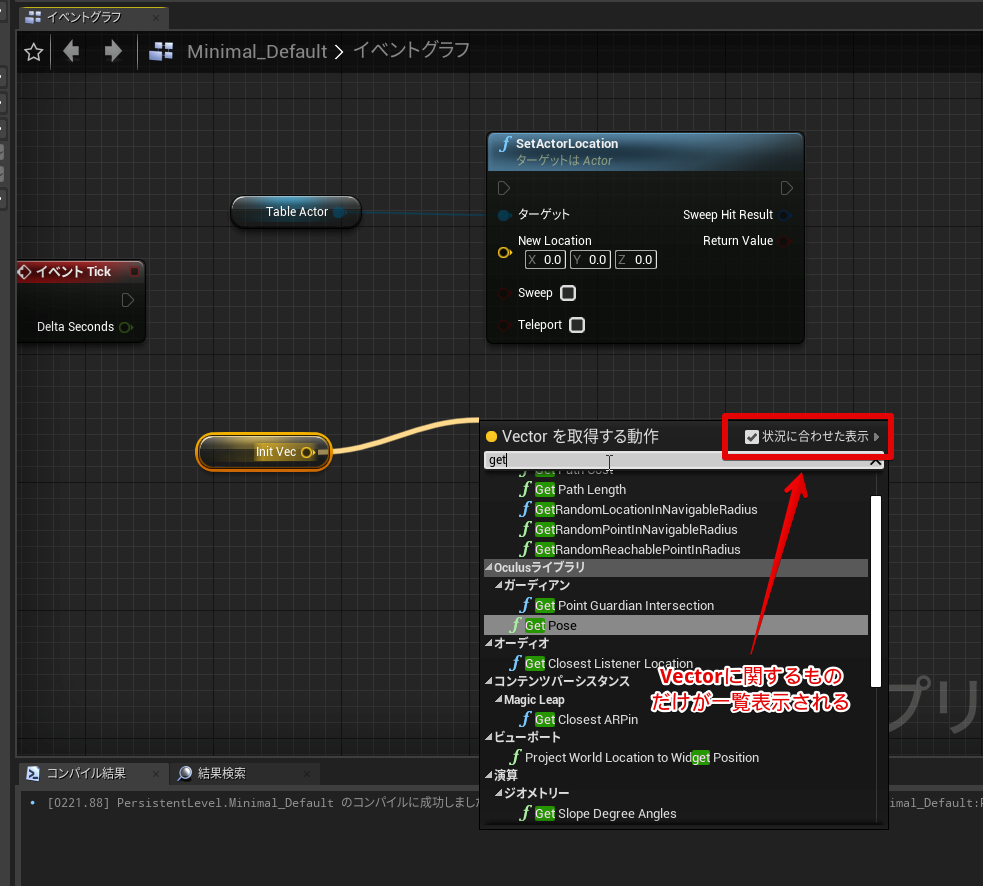983x886 pixels.
Task: Clear the action search field with X
Action: click(x=875, y=462)
